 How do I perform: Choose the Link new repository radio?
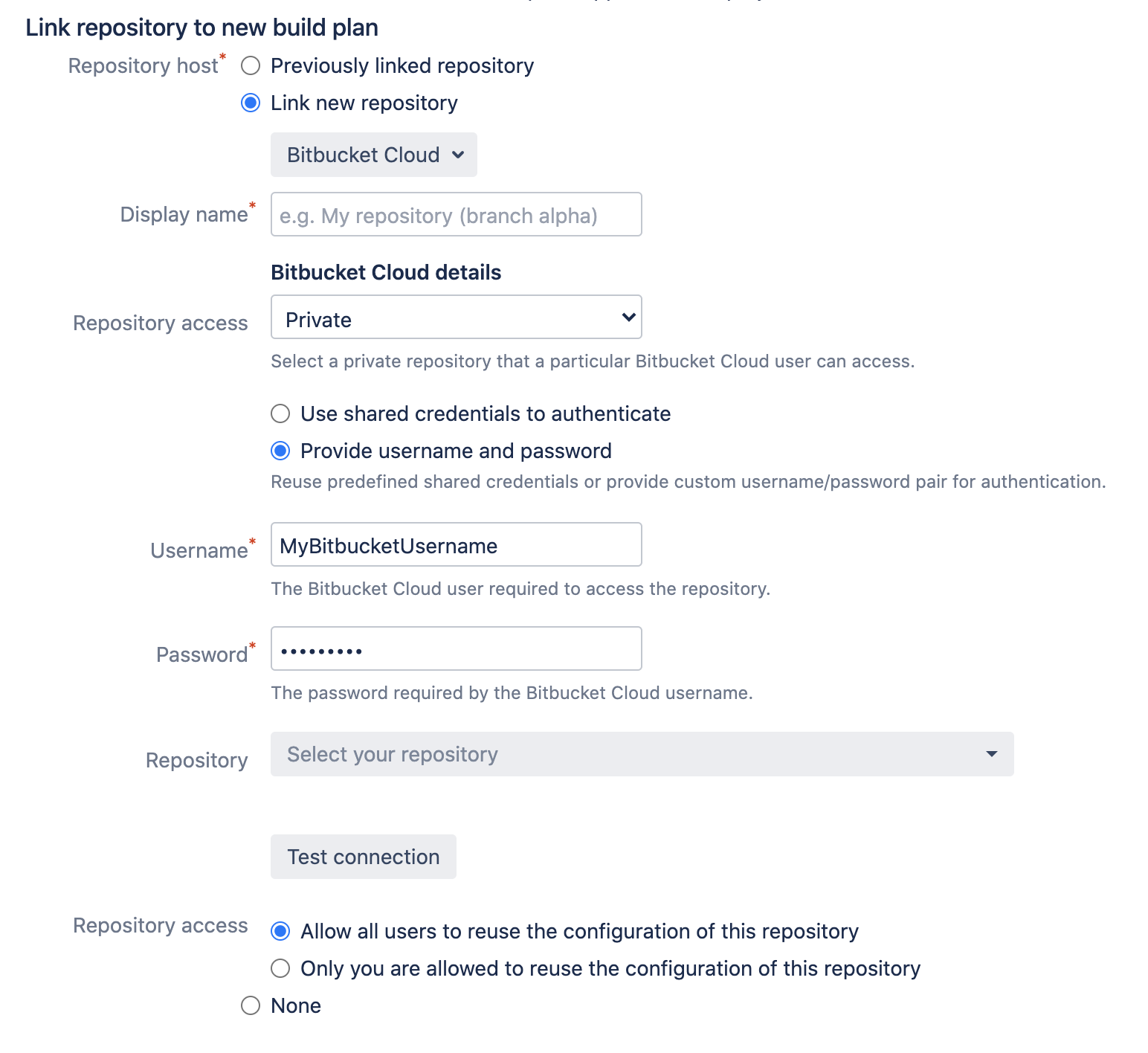pyautogui.click(x=251, y=103)
